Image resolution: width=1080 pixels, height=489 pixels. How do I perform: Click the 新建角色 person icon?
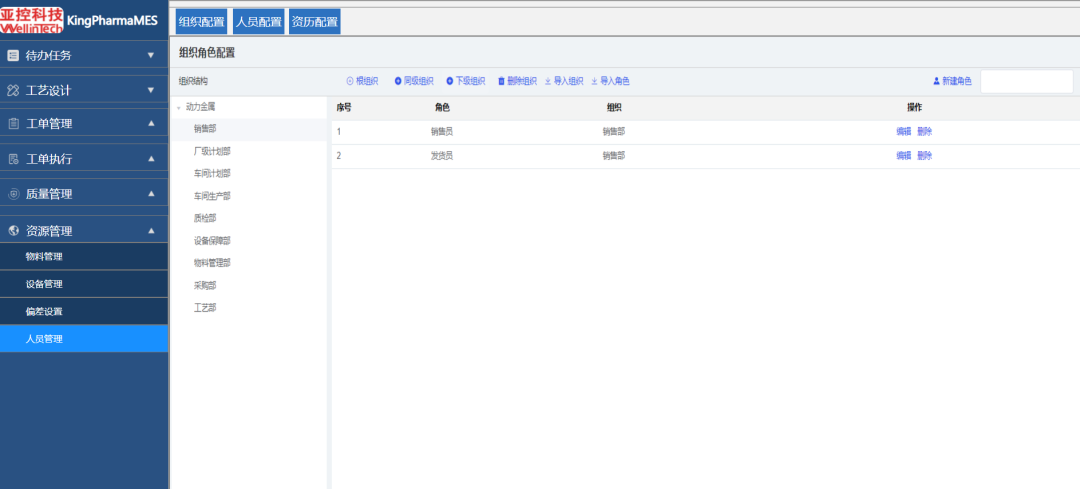point(937,81)
